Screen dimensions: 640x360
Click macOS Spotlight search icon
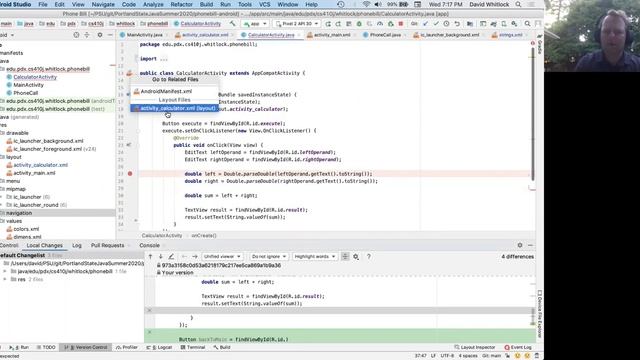tap(518, 4)
